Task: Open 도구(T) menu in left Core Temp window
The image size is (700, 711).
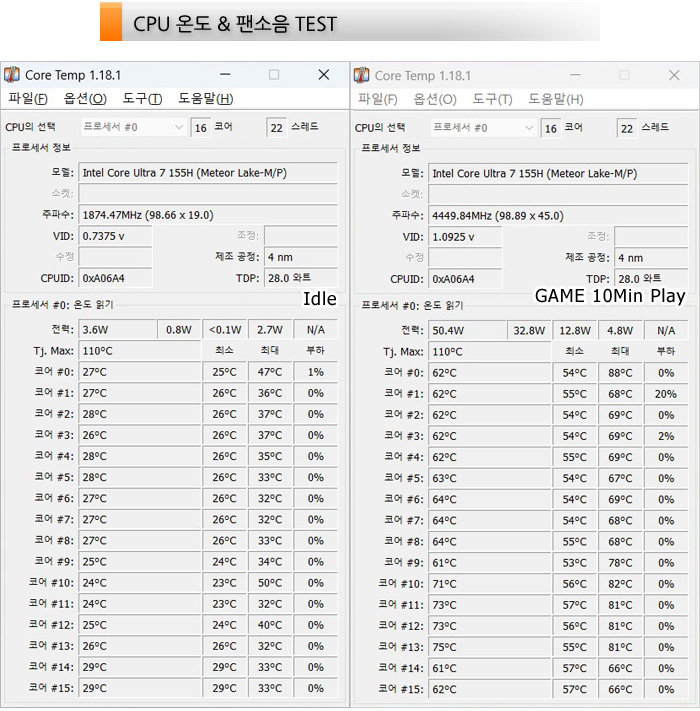Action: 142,98
